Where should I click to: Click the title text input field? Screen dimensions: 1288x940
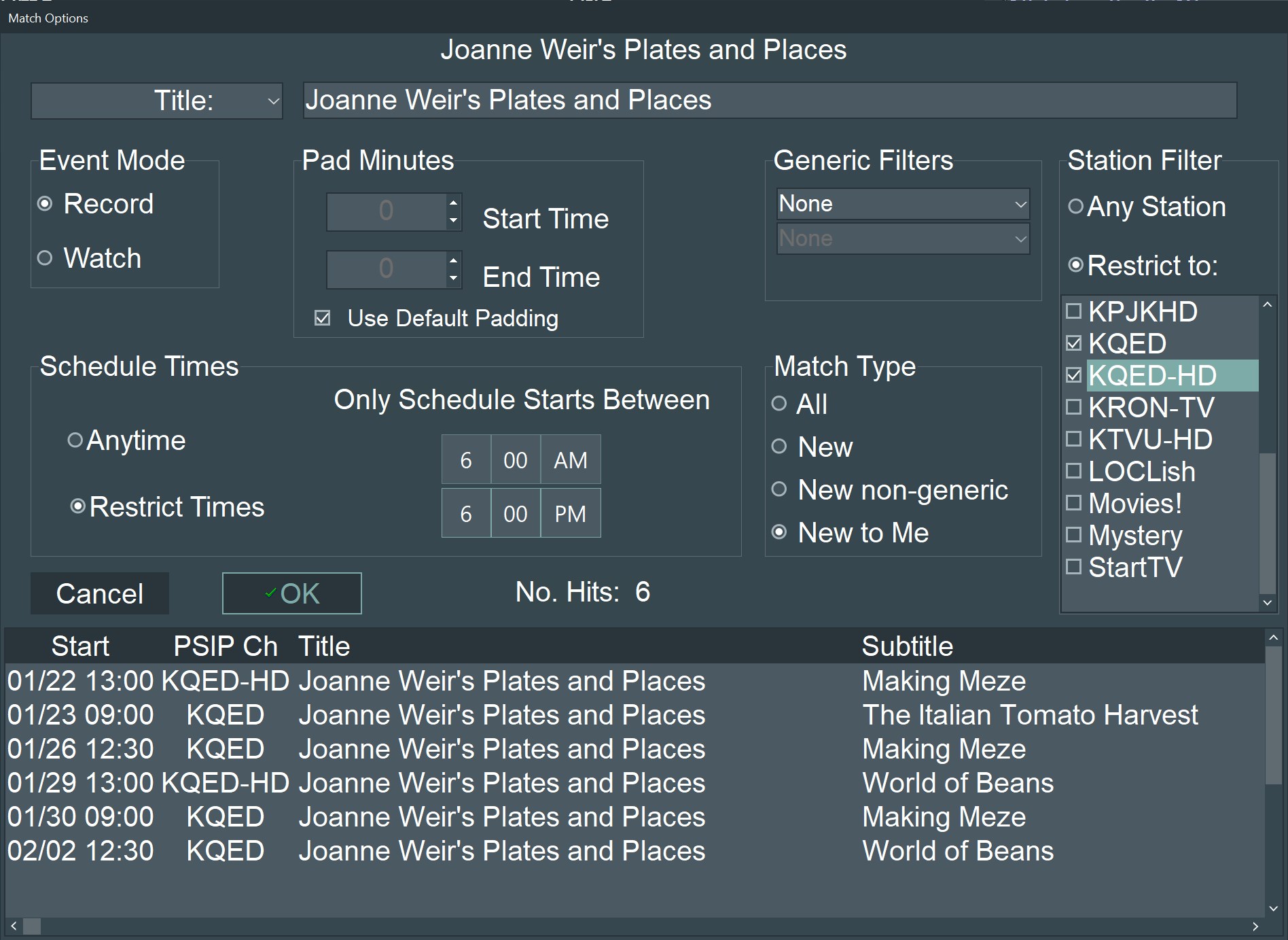(769, 101)
